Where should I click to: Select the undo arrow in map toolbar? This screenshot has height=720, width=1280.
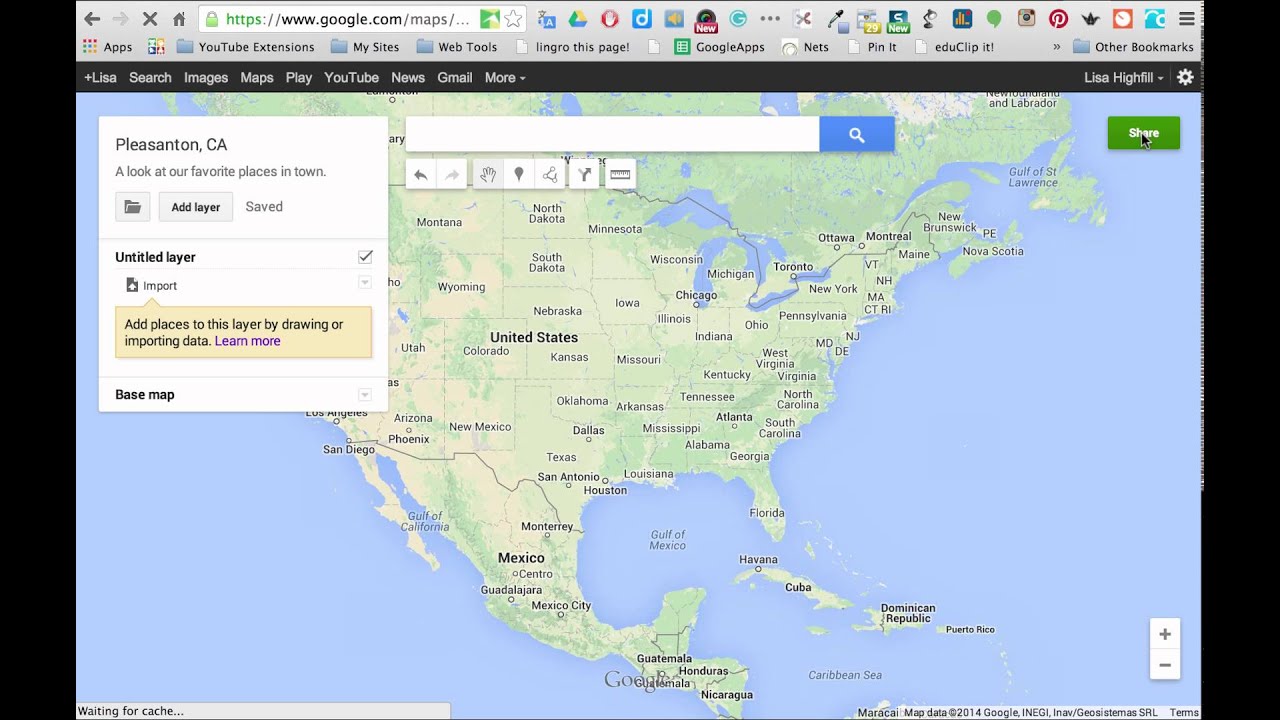(421, 175)
